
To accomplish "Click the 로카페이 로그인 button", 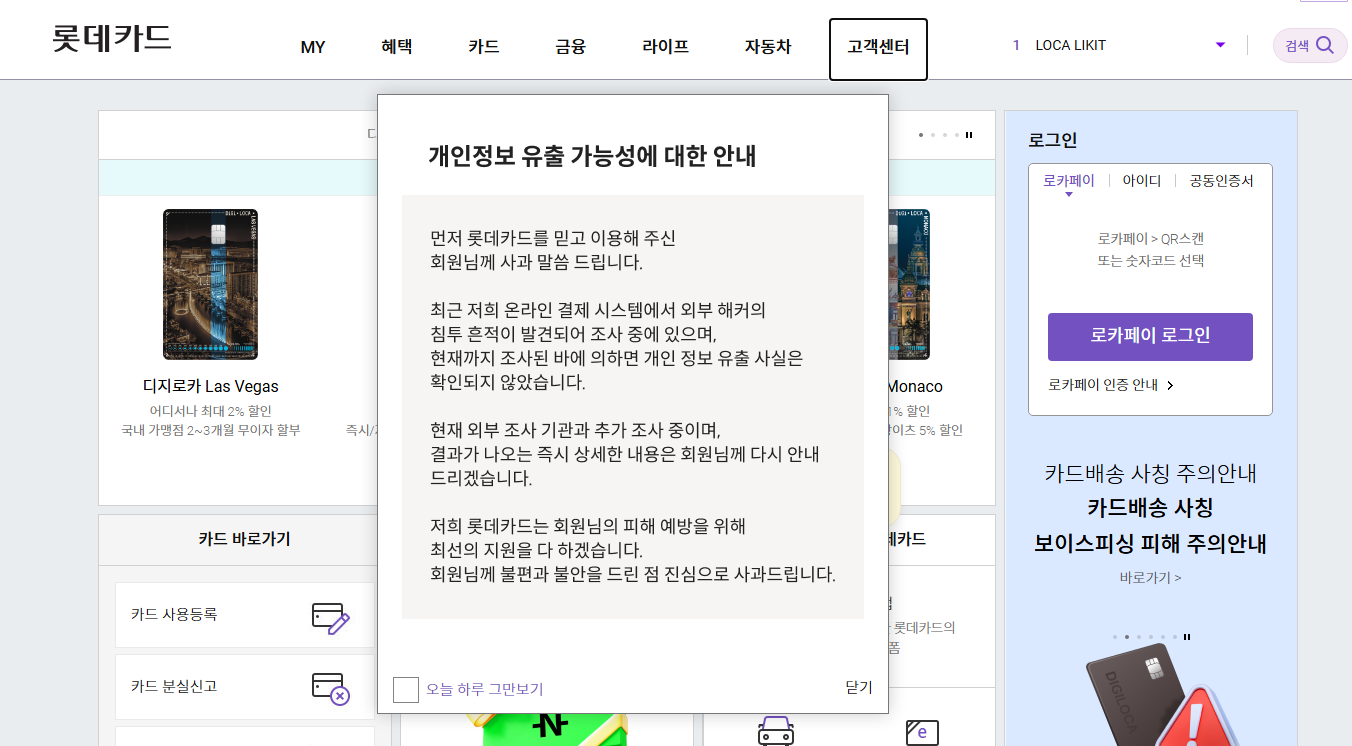I will pos(1150,336).
